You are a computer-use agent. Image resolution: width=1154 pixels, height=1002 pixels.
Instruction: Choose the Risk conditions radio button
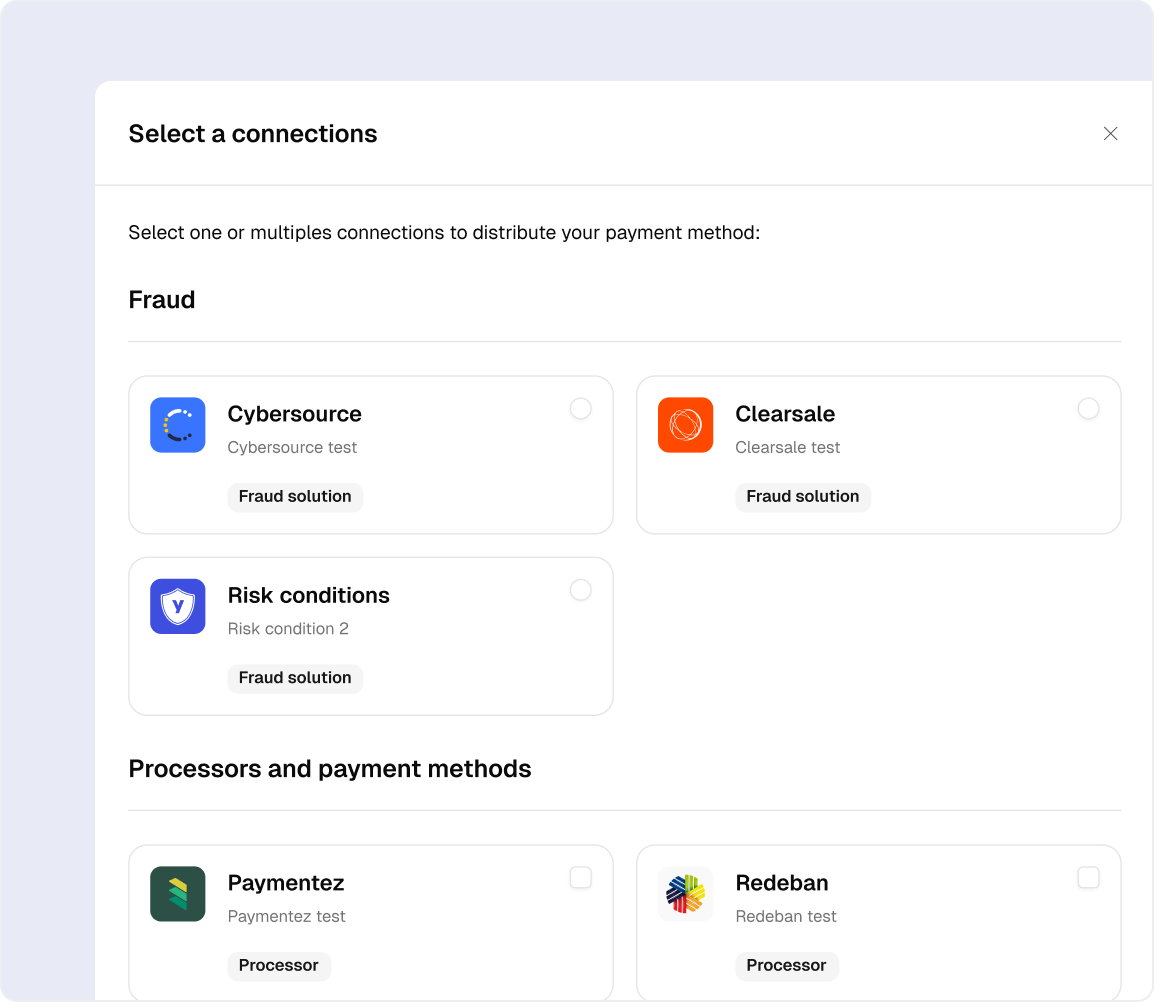581,590
